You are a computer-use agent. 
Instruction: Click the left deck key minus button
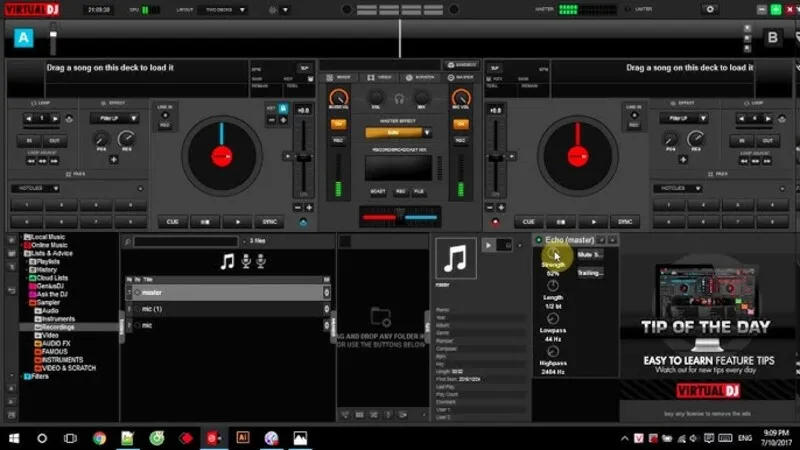coord(271,120)
